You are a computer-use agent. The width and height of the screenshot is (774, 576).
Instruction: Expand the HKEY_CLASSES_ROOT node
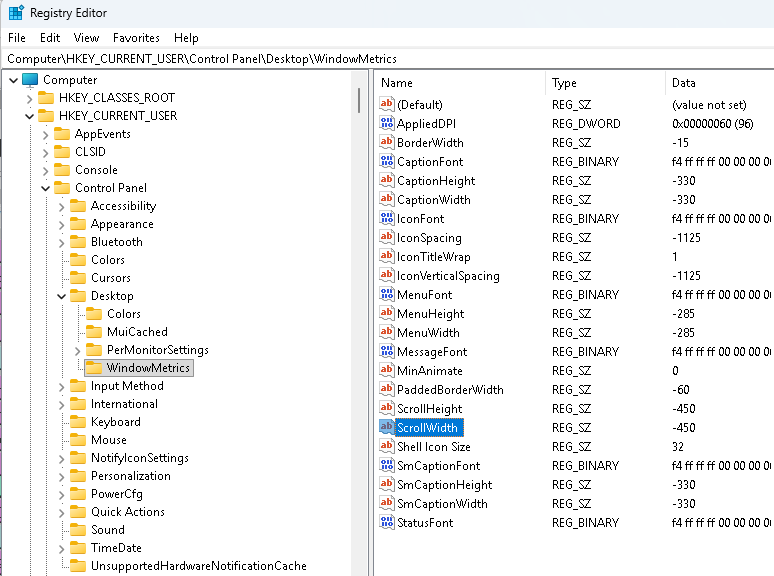30,98
